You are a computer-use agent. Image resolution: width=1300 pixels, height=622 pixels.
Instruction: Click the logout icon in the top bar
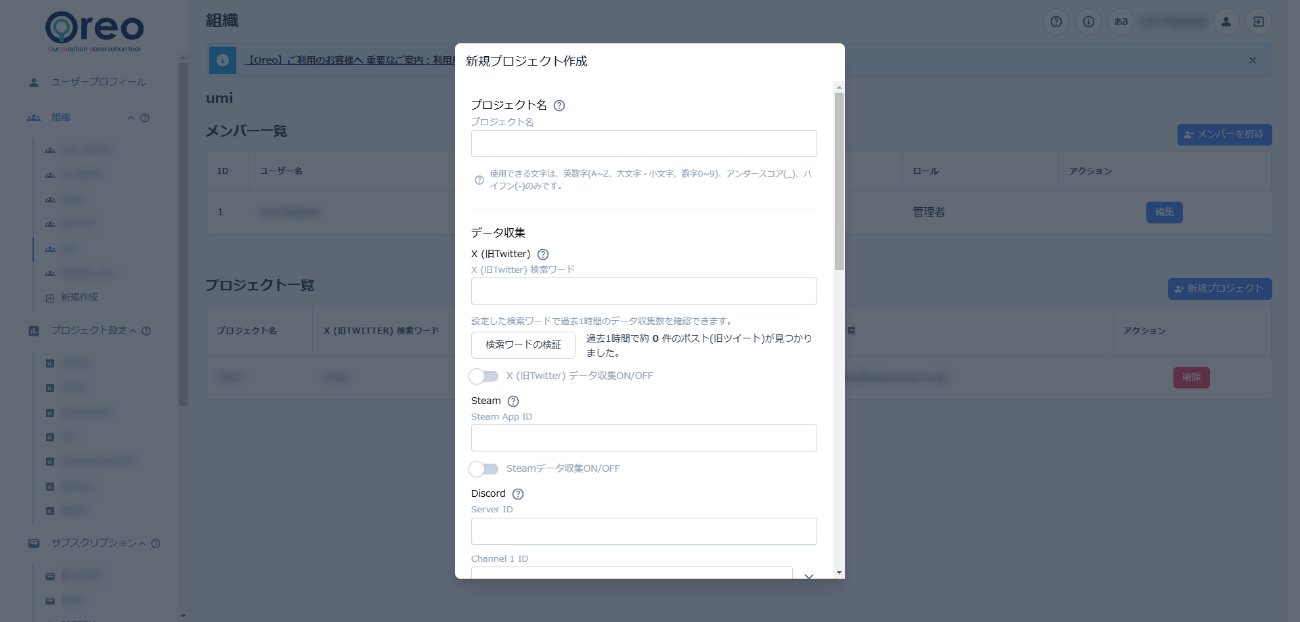(x=1258, y=21)
